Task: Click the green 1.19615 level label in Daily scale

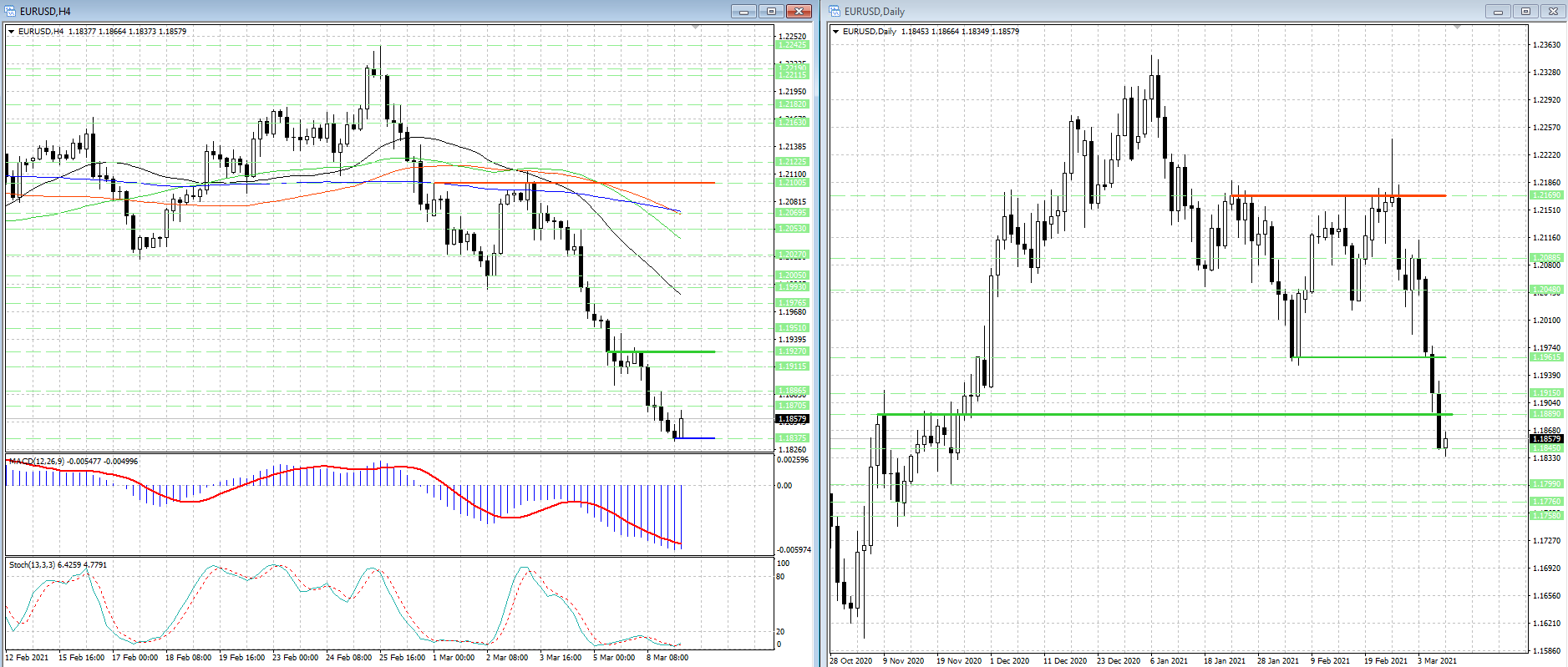Action: 1545,357
